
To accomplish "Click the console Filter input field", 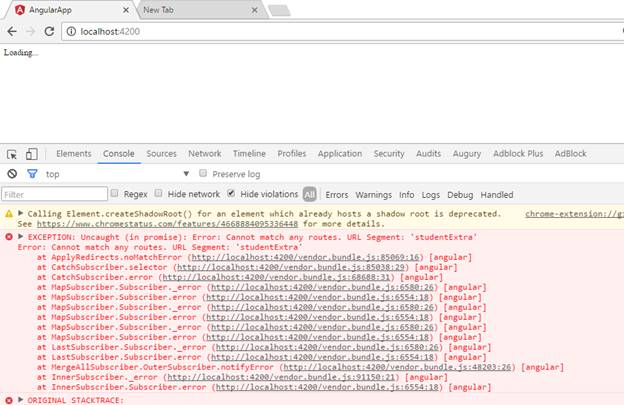I will (x=55, y=195).
